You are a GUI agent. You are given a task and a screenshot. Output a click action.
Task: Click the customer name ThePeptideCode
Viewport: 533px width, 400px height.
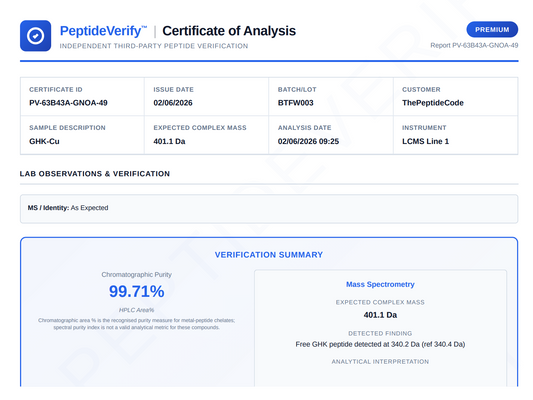click(x=433, y=103)
